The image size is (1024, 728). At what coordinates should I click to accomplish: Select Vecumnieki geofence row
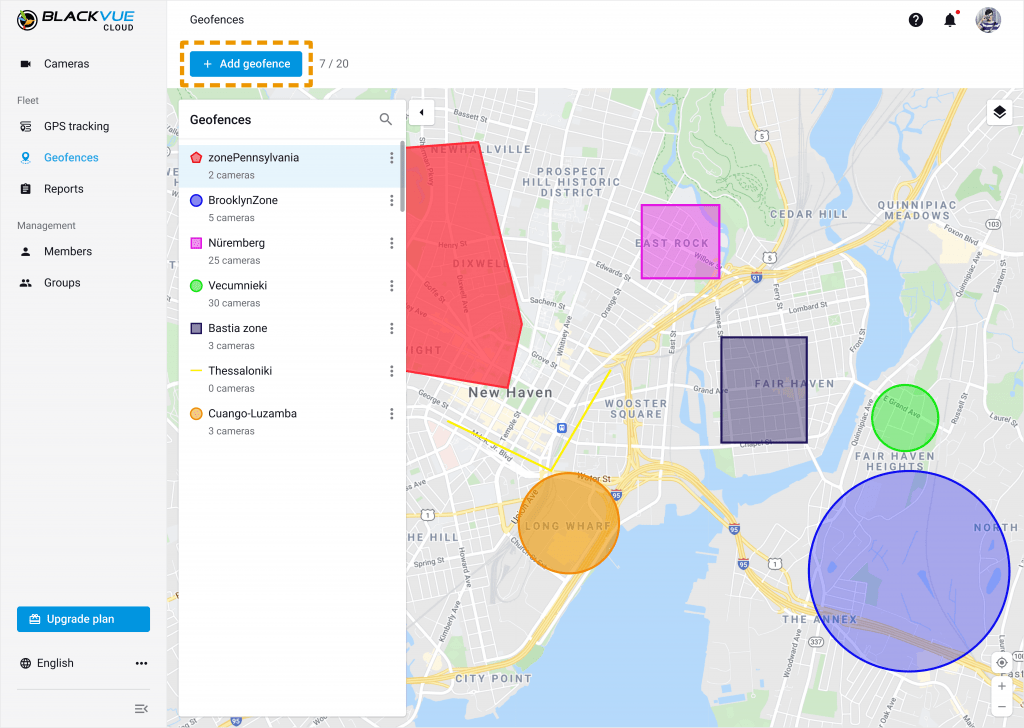(x=291, y=294)
